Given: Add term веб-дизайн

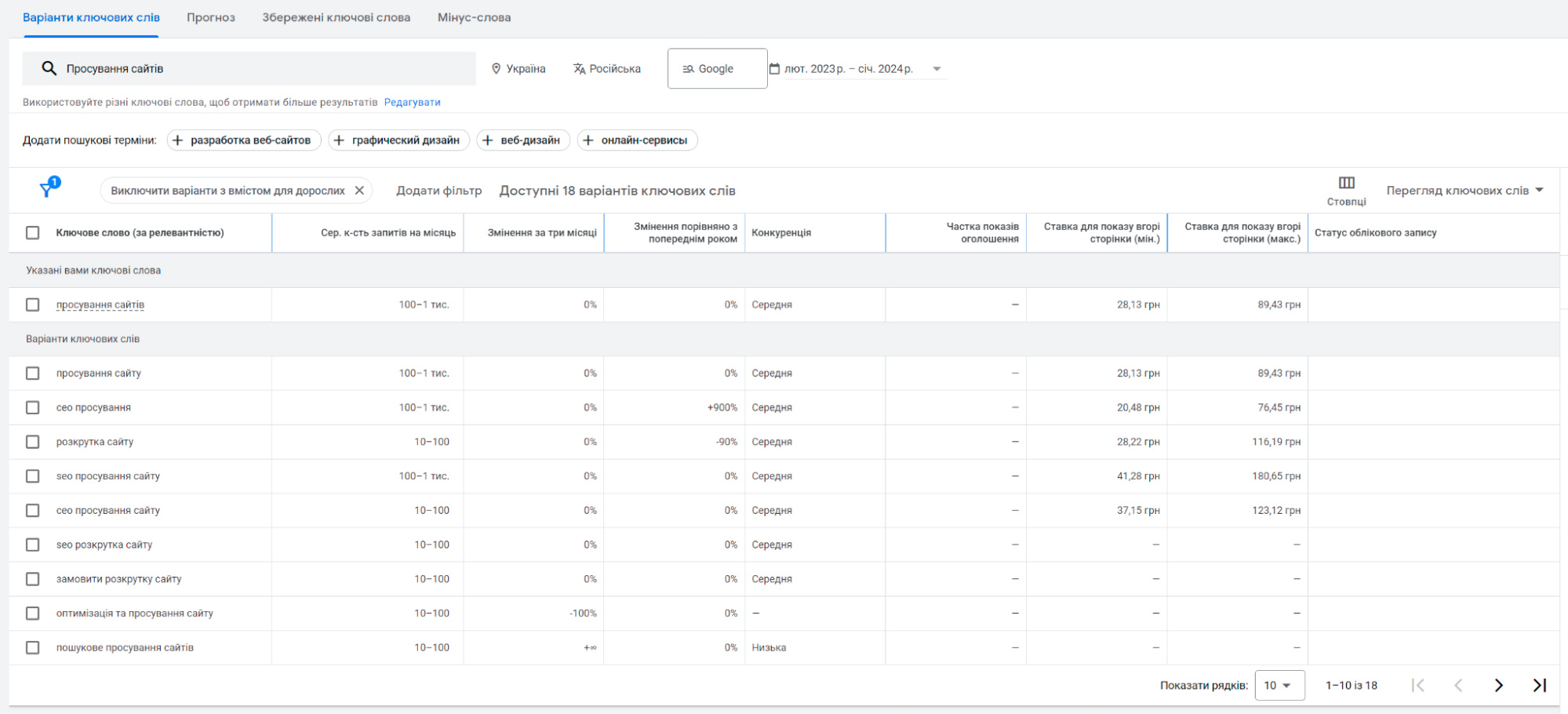Looking at the screenshot, I should (523, 140).
